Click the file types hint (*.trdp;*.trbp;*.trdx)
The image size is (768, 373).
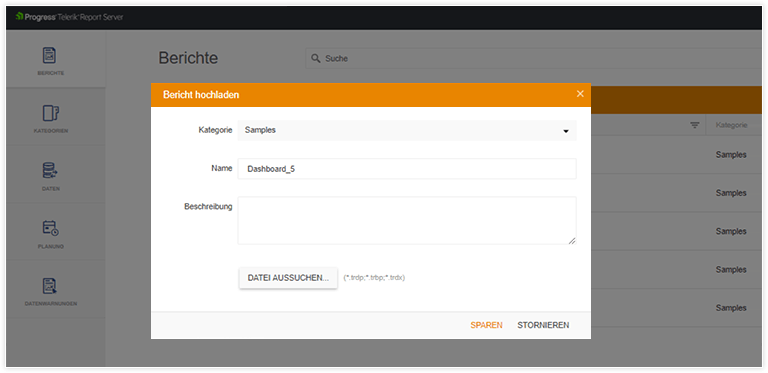click(x=374, y=278)
